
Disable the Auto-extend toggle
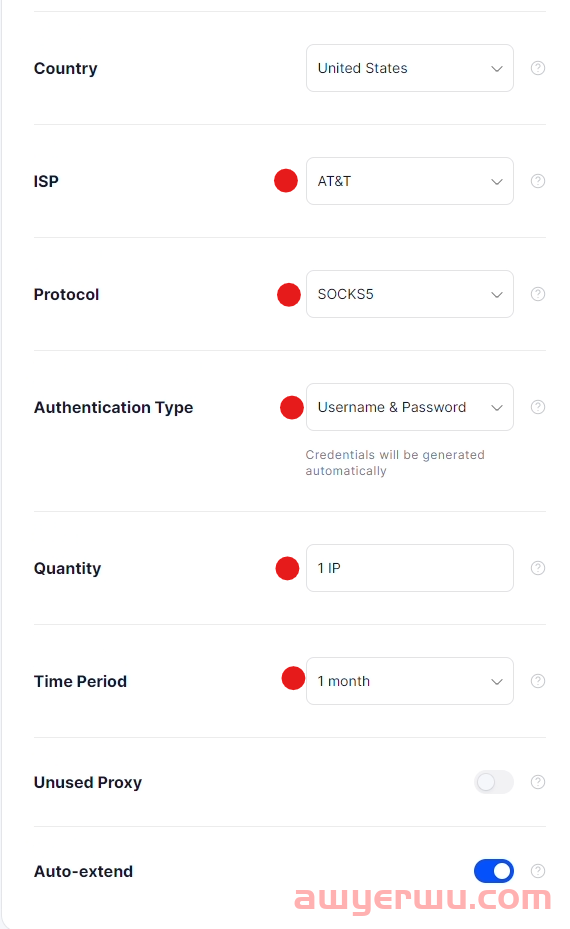coord(494,871)
